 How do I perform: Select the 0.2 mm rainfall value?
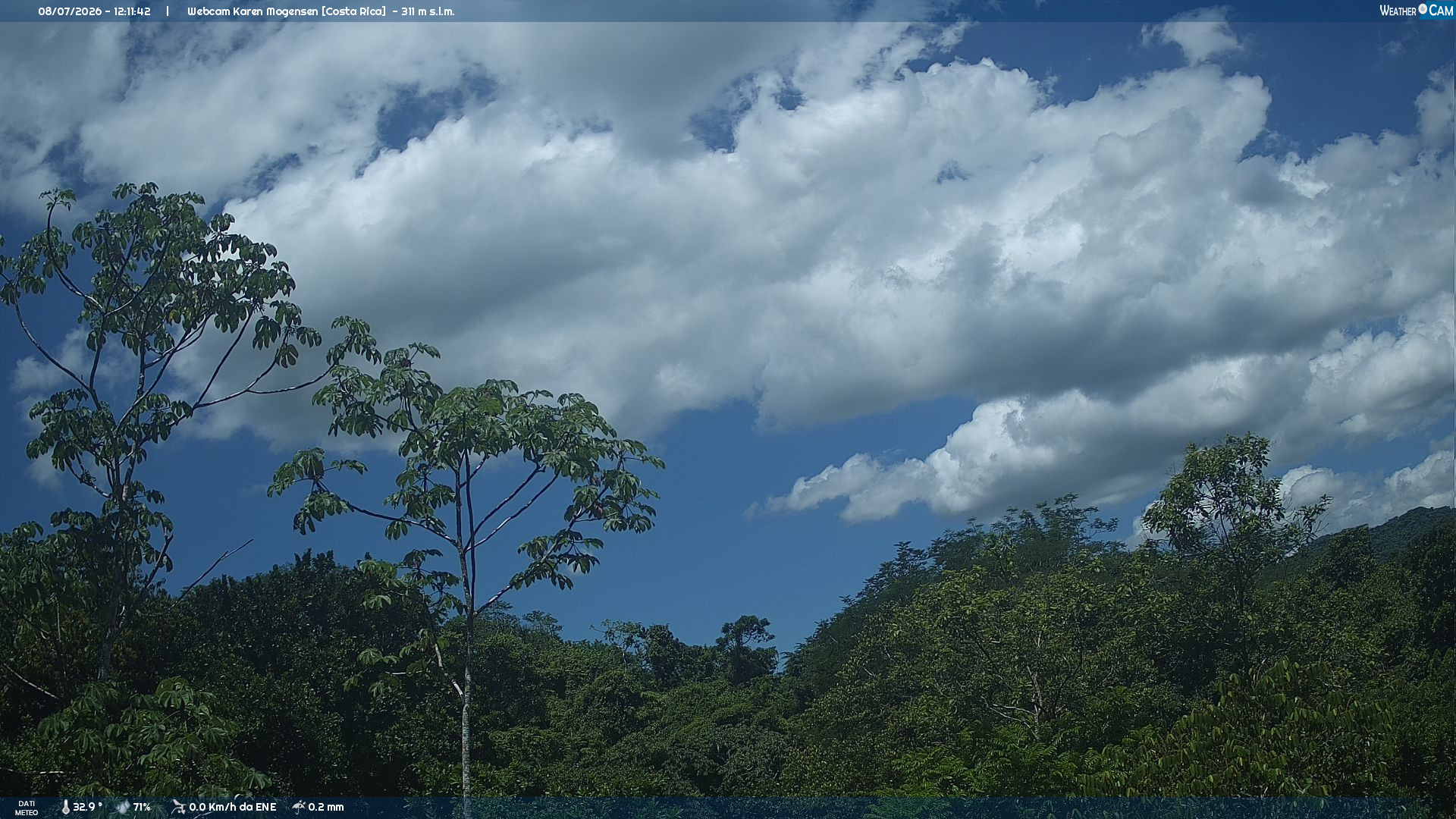[x=326, y=807]
